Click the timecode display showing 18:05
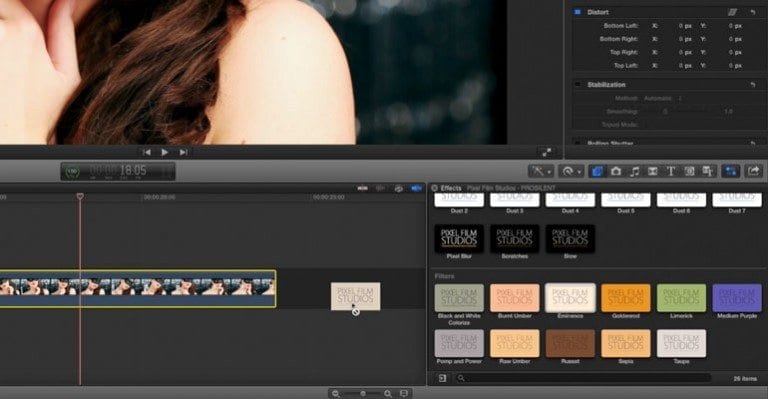The width and height of the screenshot is (768, 399). [x=133, y=171]
